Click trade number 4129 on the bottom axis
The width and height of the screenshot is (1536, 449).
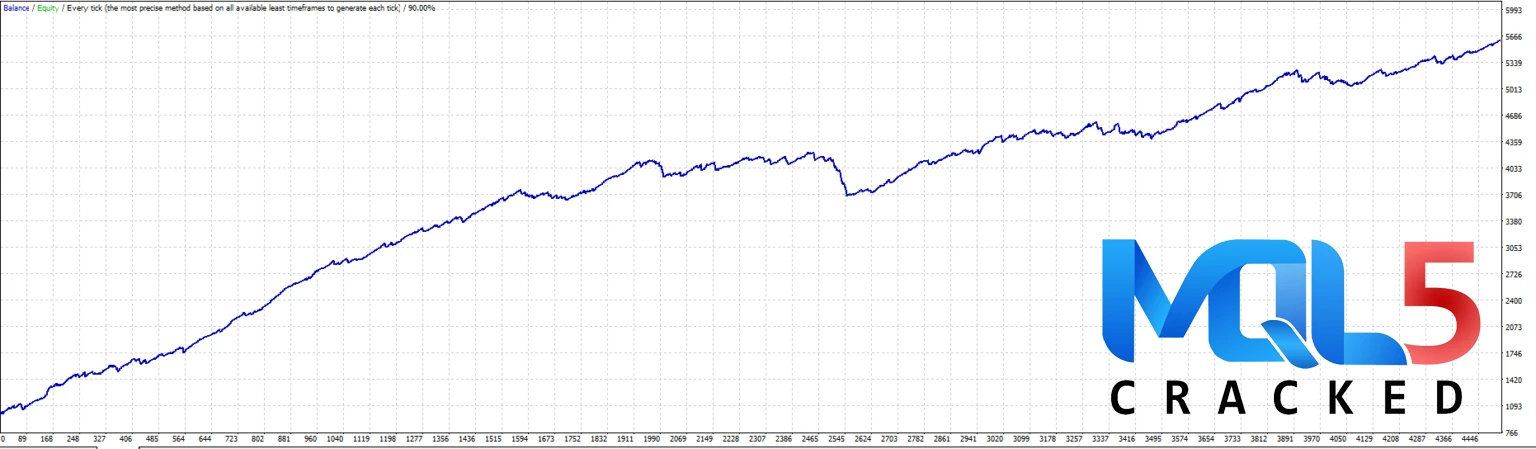(x=1364, y=438)
